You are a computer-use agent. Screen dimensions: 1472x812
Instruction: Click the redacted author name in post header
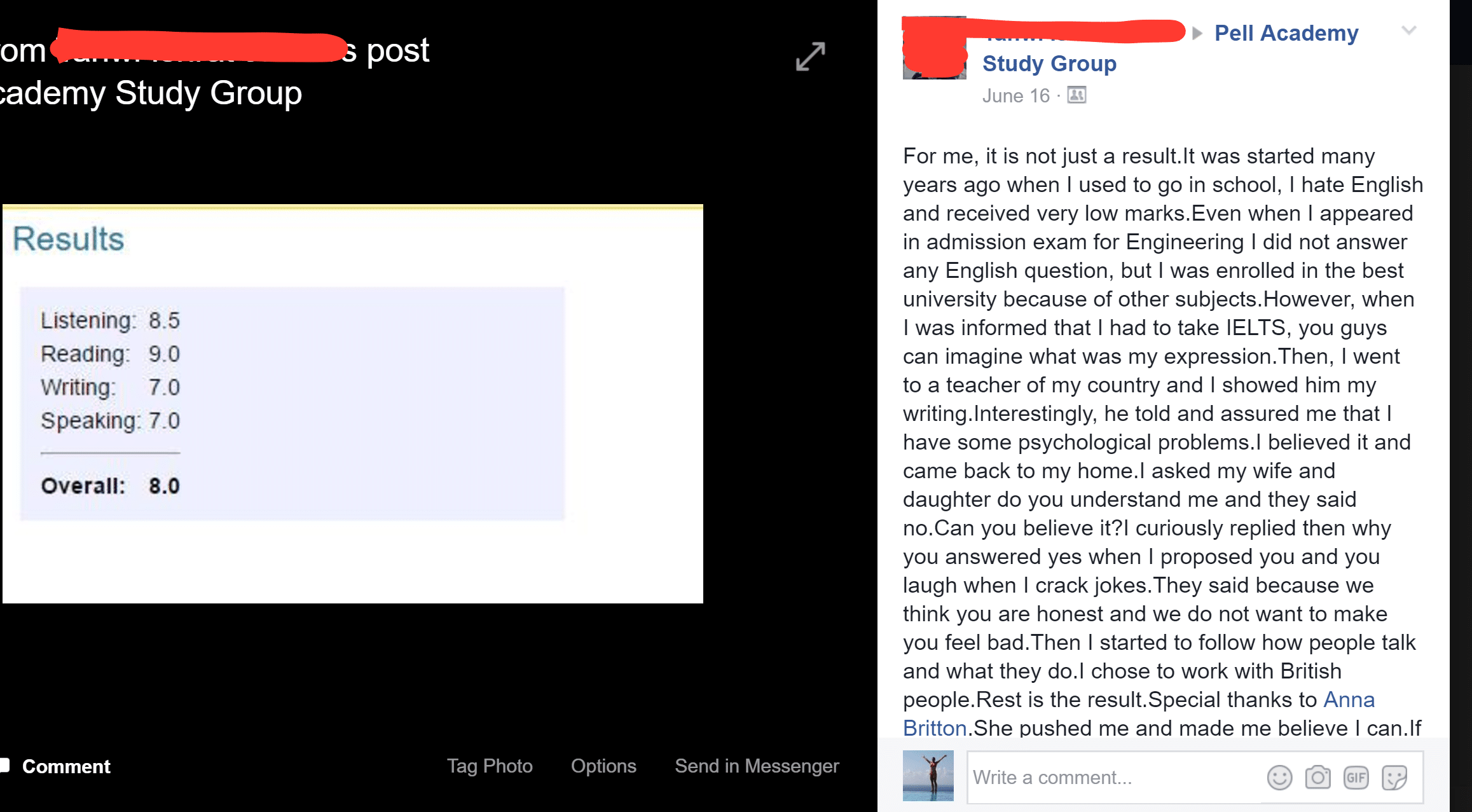click(1075, 32)
